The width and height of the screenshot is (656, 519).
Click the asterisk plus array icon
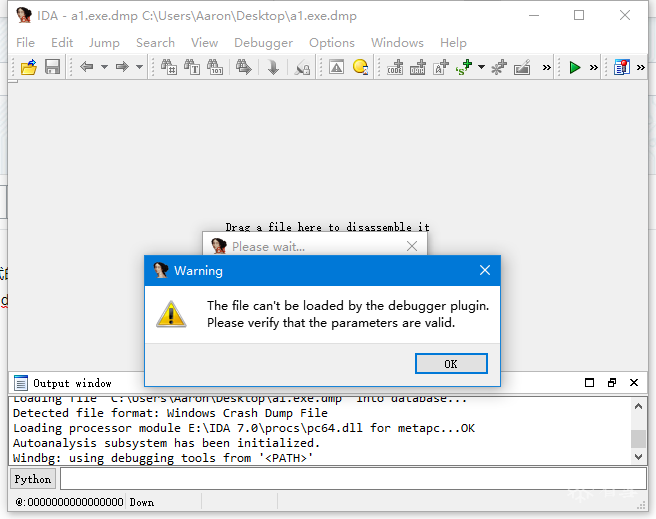[499, 67]
